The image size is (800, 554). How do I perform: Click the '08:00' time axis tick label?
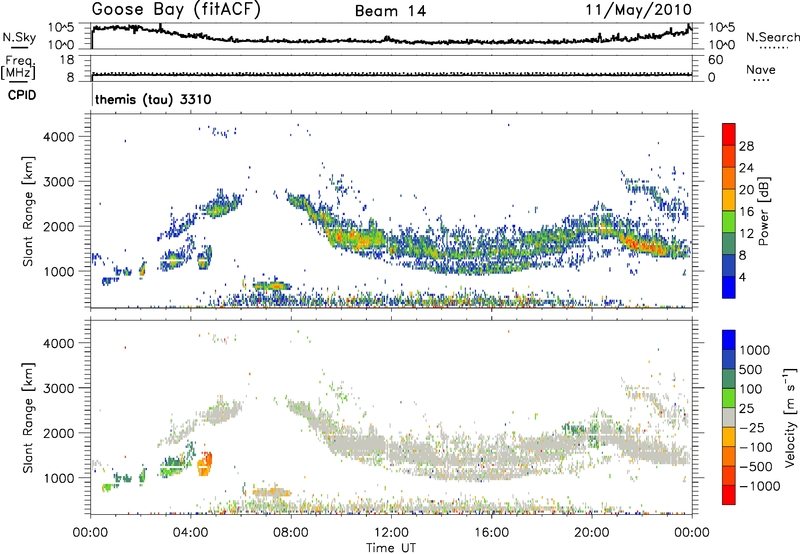point(291,533)
